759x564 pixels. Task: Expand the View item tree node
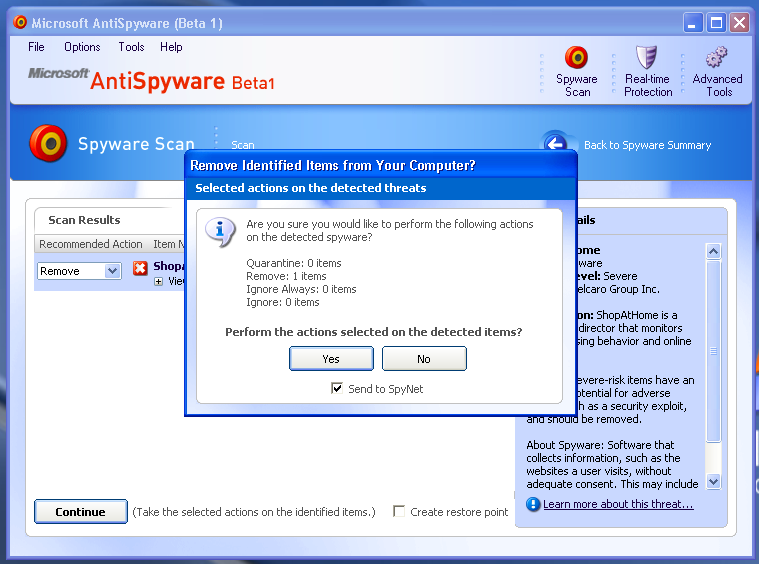(x=158, y=281)
